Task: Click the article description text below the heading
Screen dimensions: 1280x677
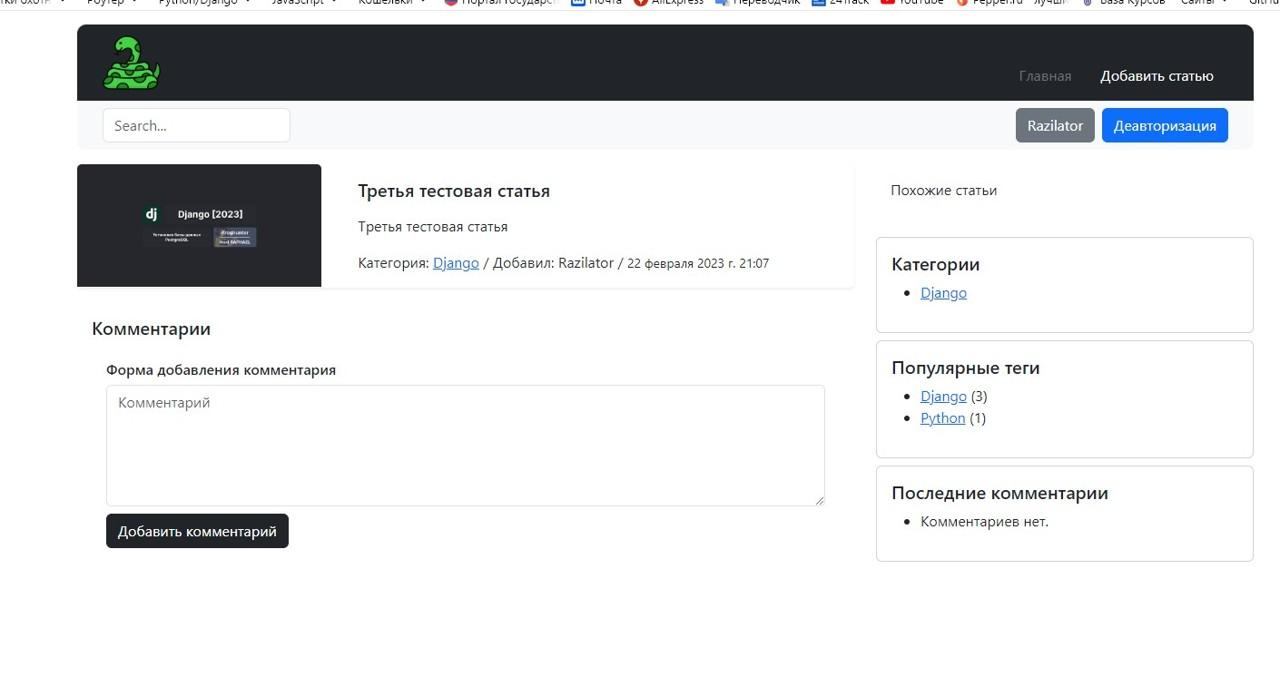Action: 433,227
